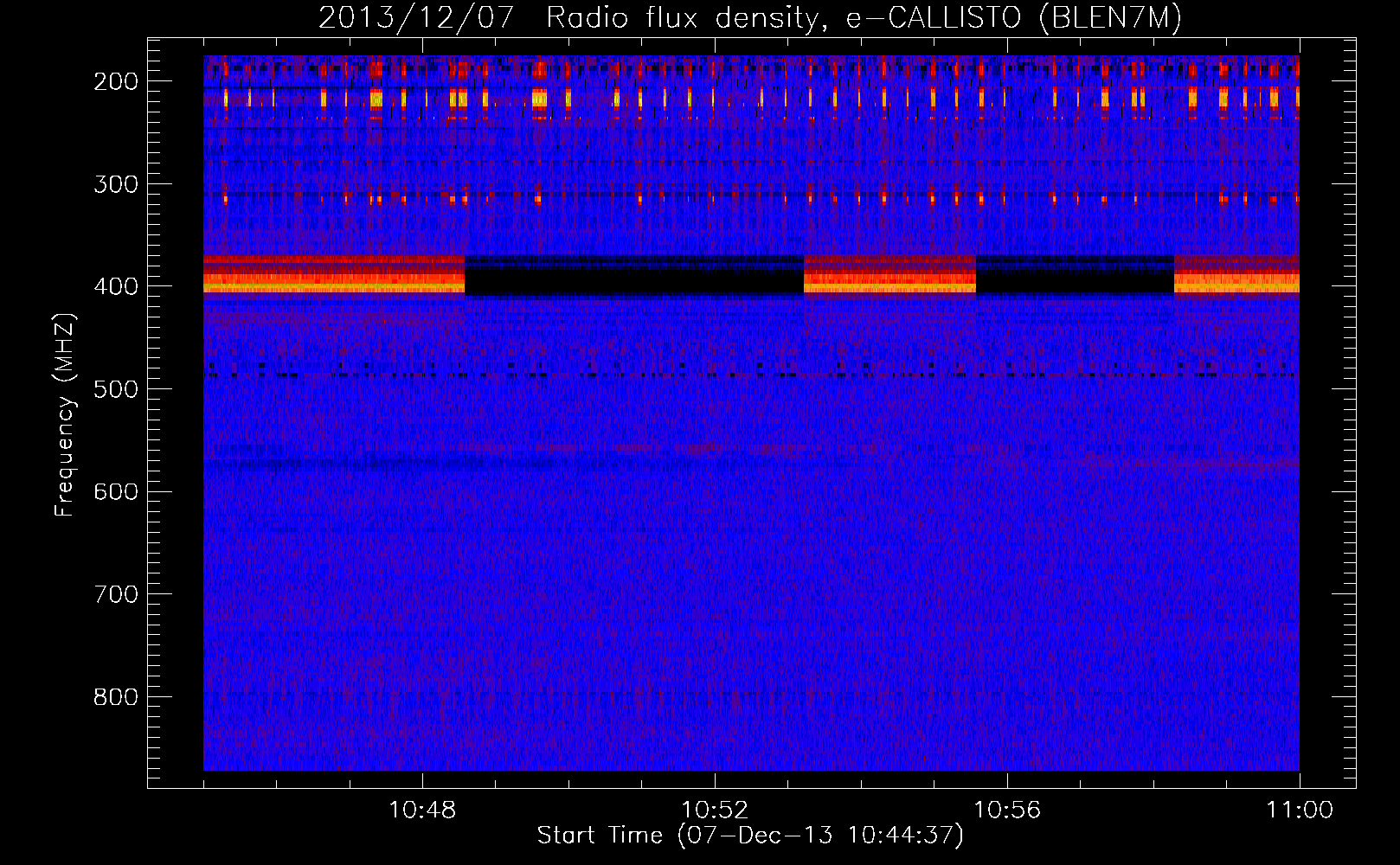
Task: Click the plot title '2013/12/07 Radio flux density'
Action: pos(750,18)
